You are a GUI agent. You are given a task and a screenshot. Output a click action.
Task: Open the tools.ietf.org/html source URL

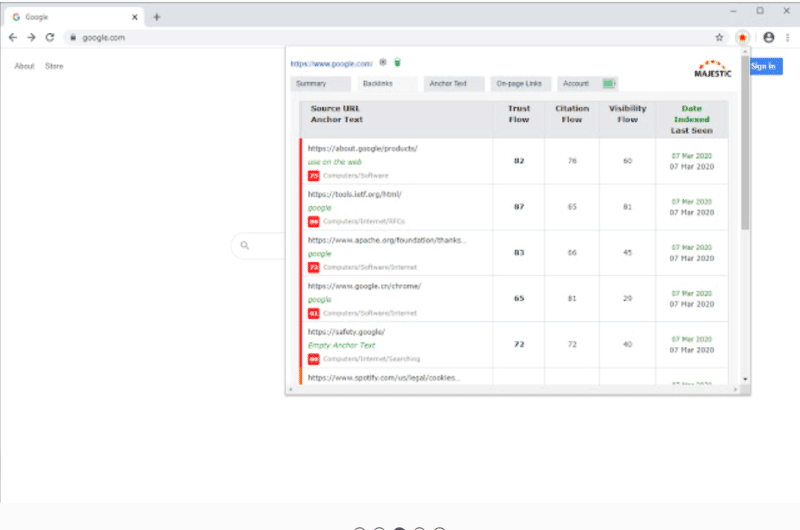tap(355, 194)
